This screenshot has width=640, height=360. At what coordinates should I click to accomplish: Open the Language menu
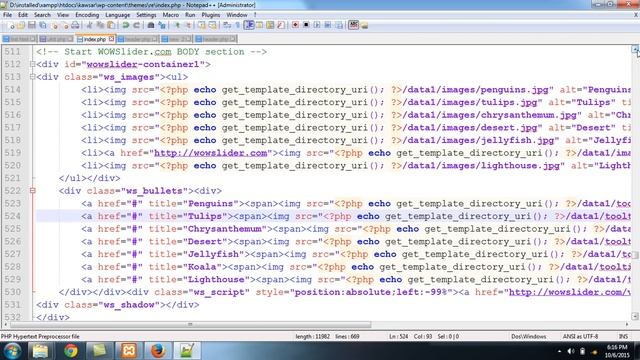pos(118,15)
